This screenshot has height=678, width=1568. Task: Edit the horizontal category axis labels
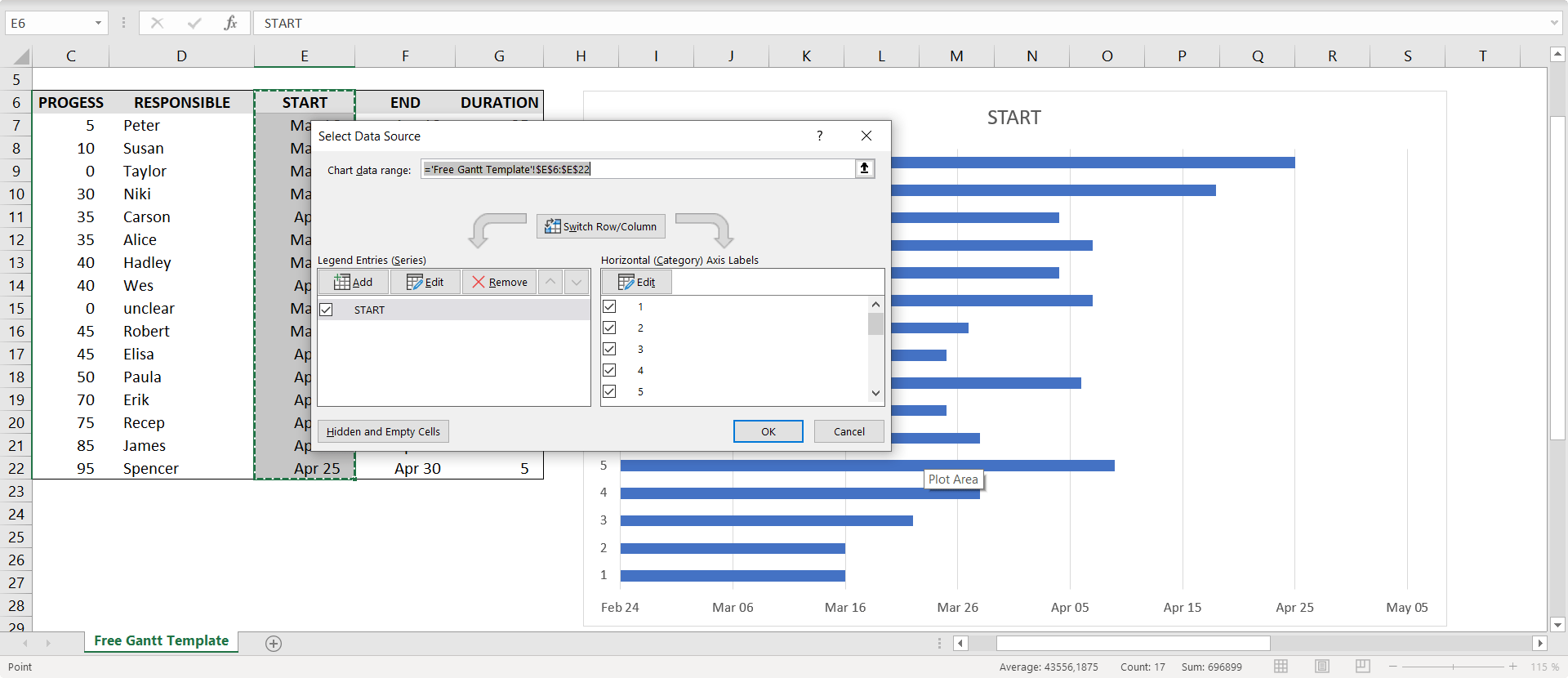pos(637,282)
